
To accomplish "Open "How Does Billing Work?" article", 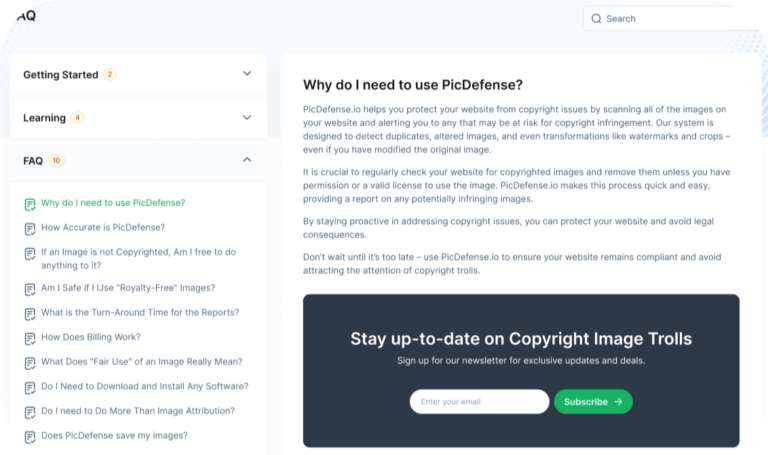I will coord(91,337).
